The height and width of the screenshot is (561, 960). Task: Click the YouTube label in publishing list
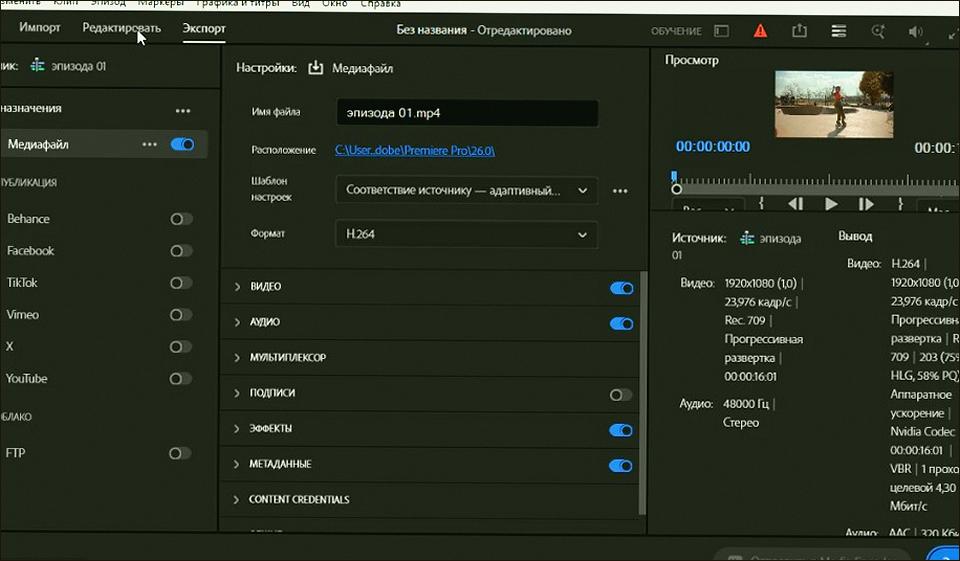click(x=26, y=378)
